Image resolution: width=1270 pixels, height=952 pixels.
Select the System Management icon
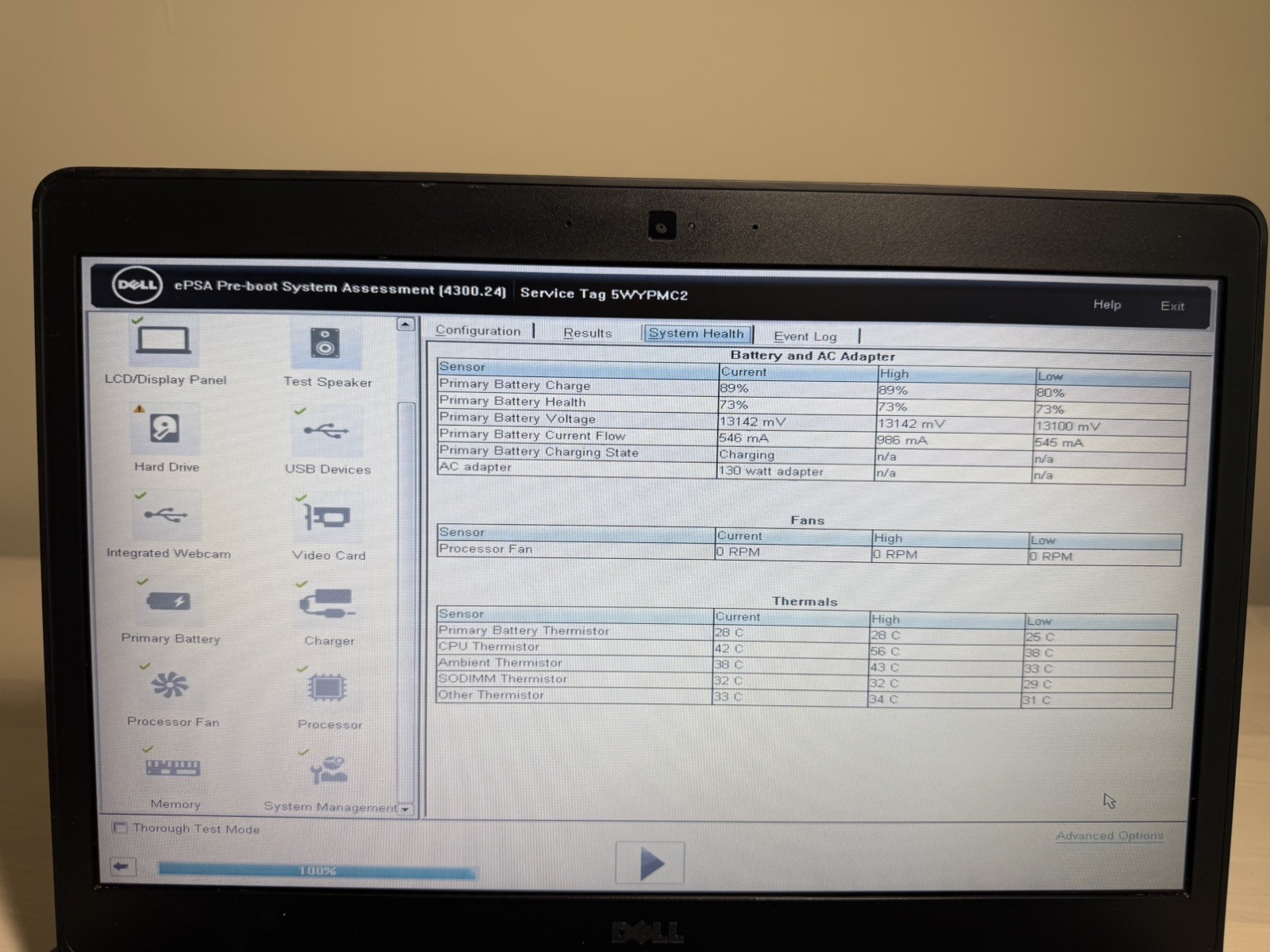coord(330,771)
